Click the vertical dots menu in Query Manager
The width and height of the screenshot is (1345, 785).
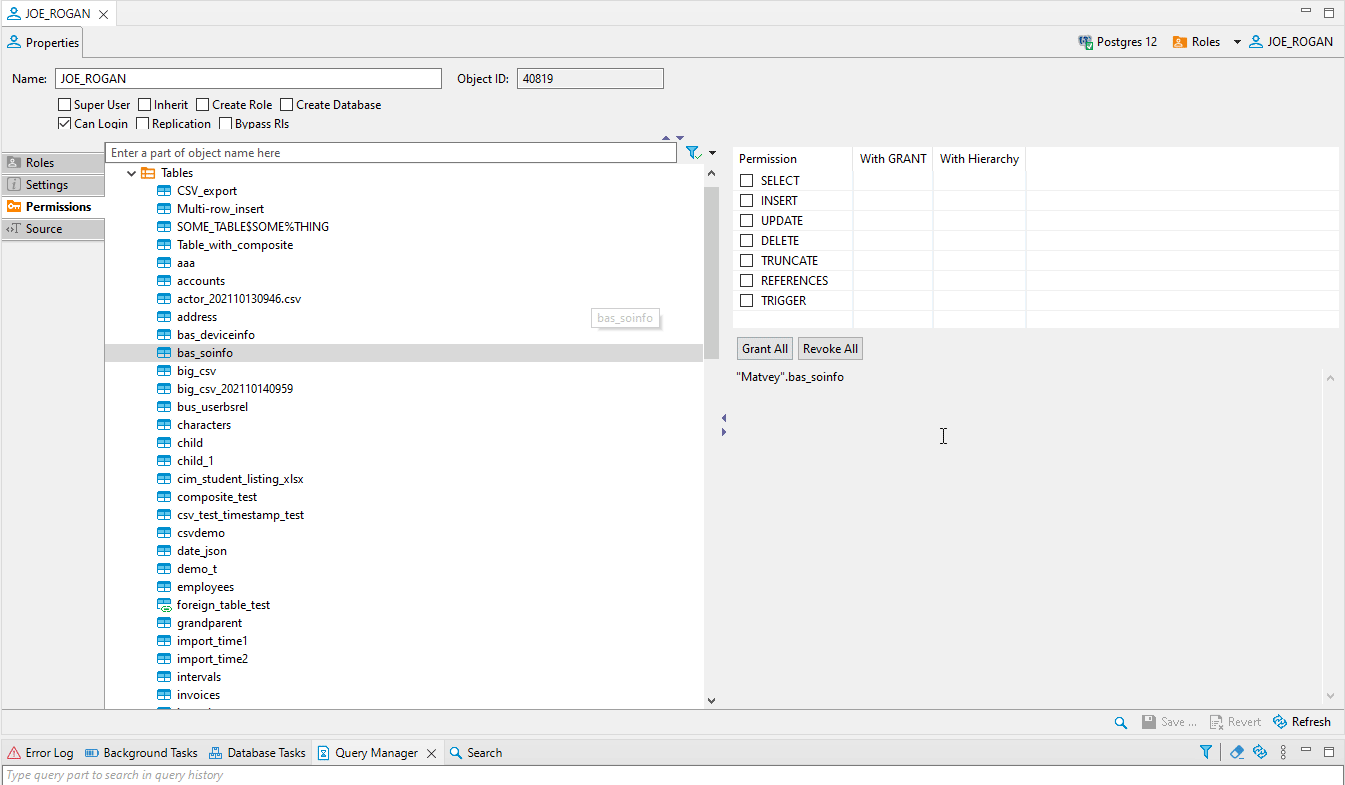[x=1283, y=751]
